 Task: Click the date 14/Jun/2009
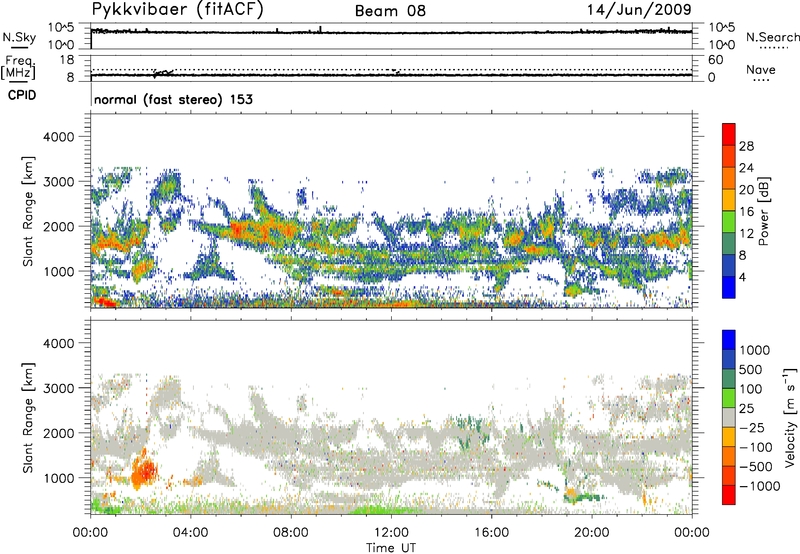[x=639, y=9]
